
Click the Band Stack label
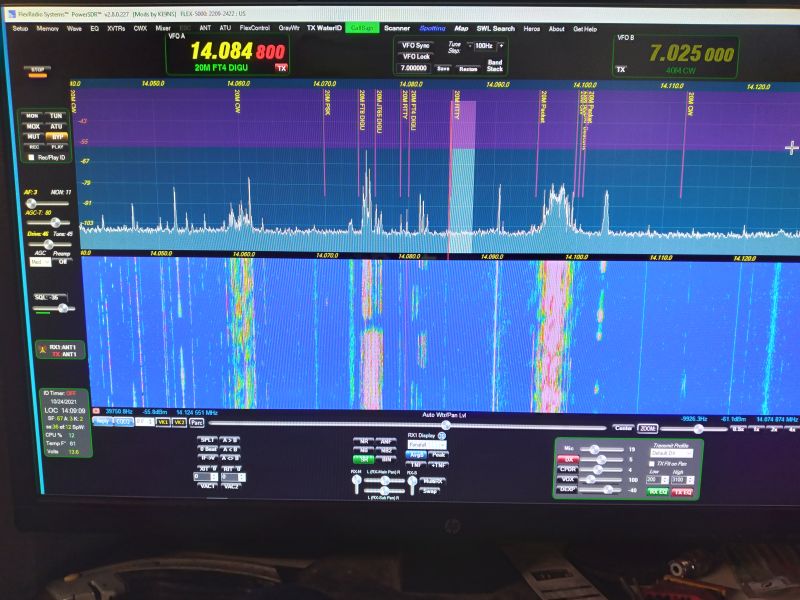(x=494, y=65)
